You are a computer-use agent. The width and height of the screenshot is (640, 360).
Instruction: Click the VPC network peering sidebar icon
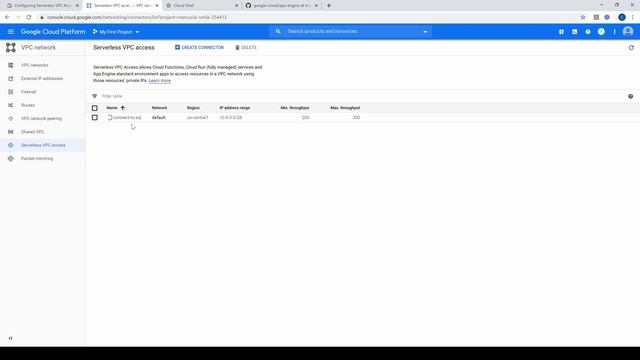[11, 118]
